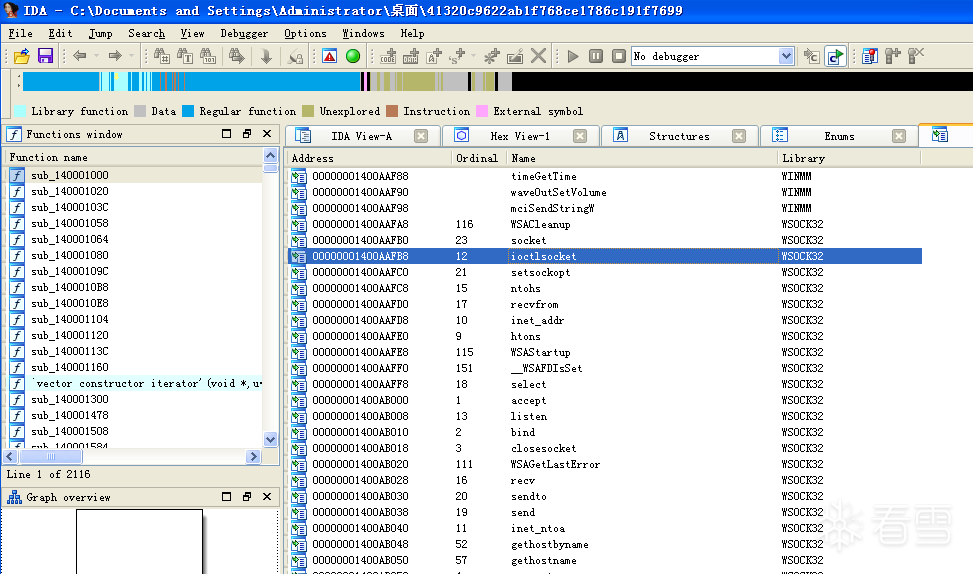The width and height of the screenshot is (973, 574).
Task: Open the back-arrow history dropdown
Action: tap(96, 56)
